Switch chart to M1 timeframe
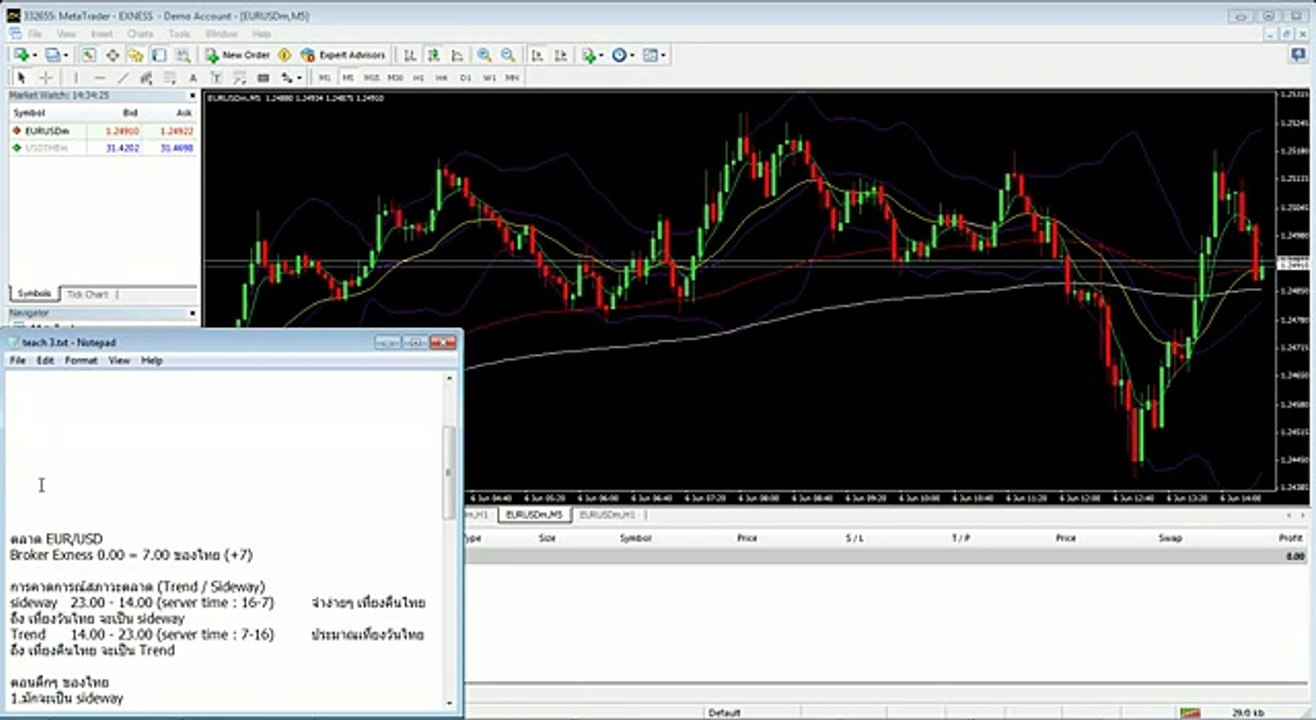 [x=324, y=77]
